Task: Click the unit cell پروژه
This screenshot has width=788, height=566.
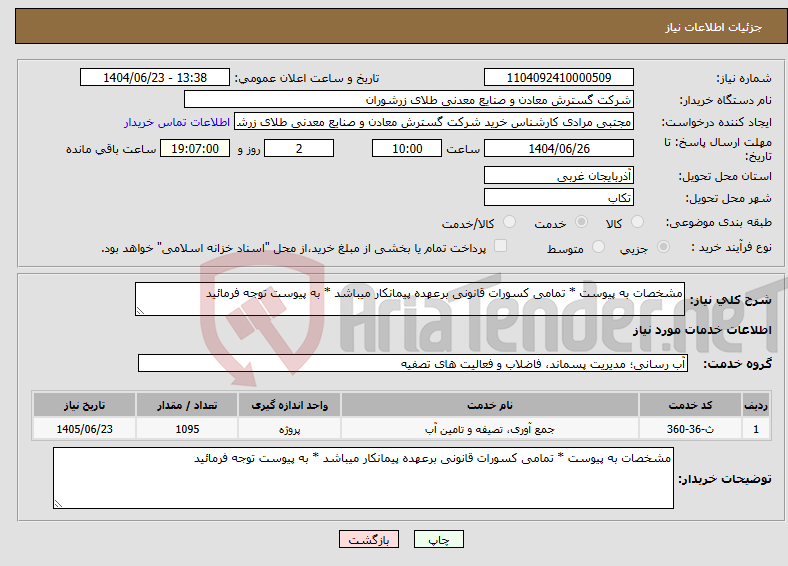Action: click(x=289, y=429)
